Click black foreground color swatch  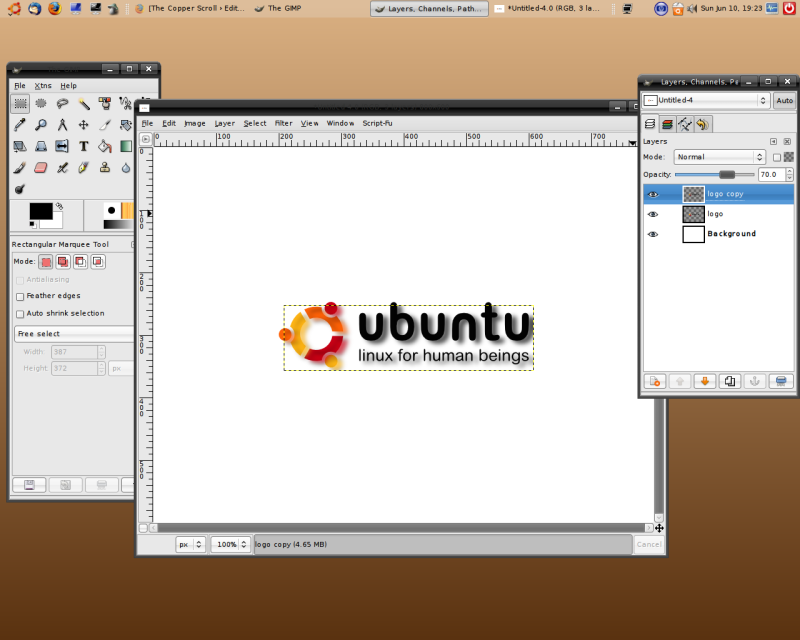point(41,211)
